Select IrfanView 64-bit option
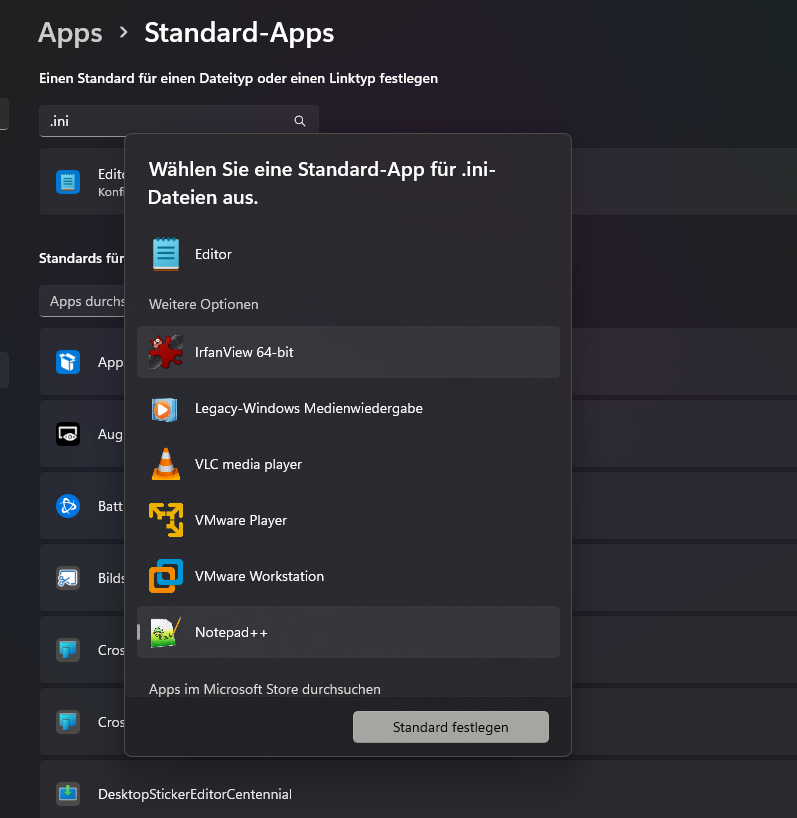 348,352
